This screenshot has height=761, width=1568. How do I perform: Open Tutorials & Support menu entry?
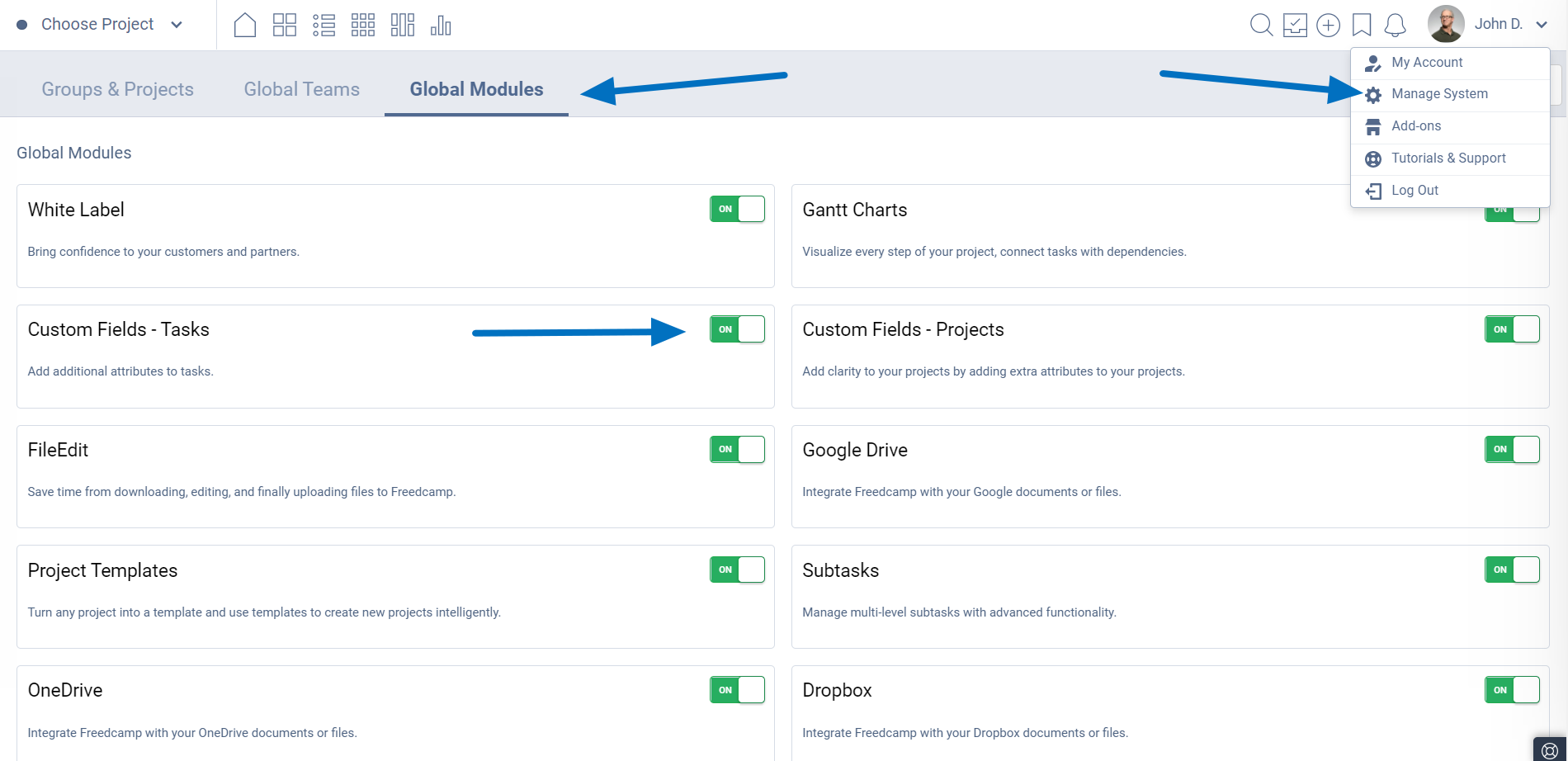(1448, 158)
